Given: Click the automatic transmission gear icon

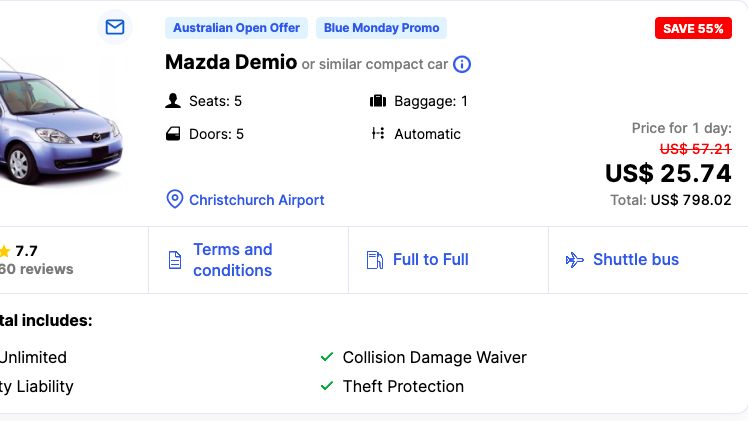Looking at the screenshot, I should click(378, 134).
